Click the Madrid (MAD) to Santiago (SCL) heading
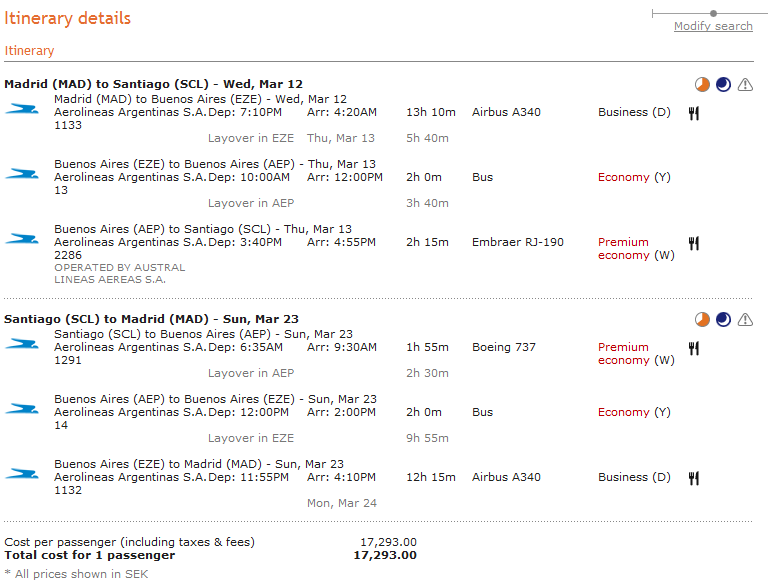The height and width of the screenshot is (581, 768). [153, 84]
